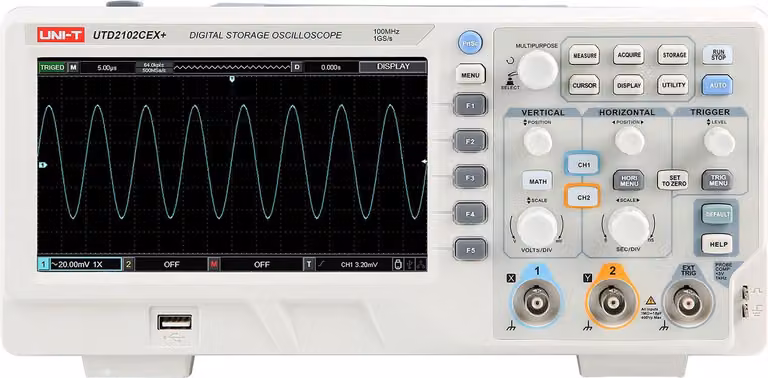768x378 pixels.
Task: Open the HELP function
Action: tap(717, 244)
